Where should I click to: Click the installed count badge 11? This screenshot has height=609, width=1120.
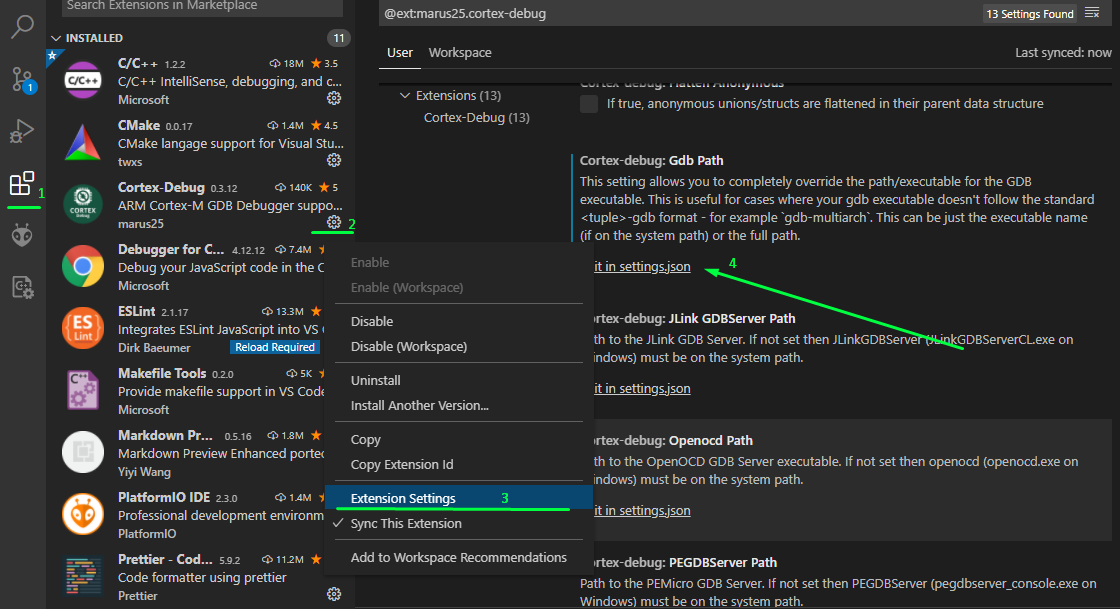(x=339, y=38)
